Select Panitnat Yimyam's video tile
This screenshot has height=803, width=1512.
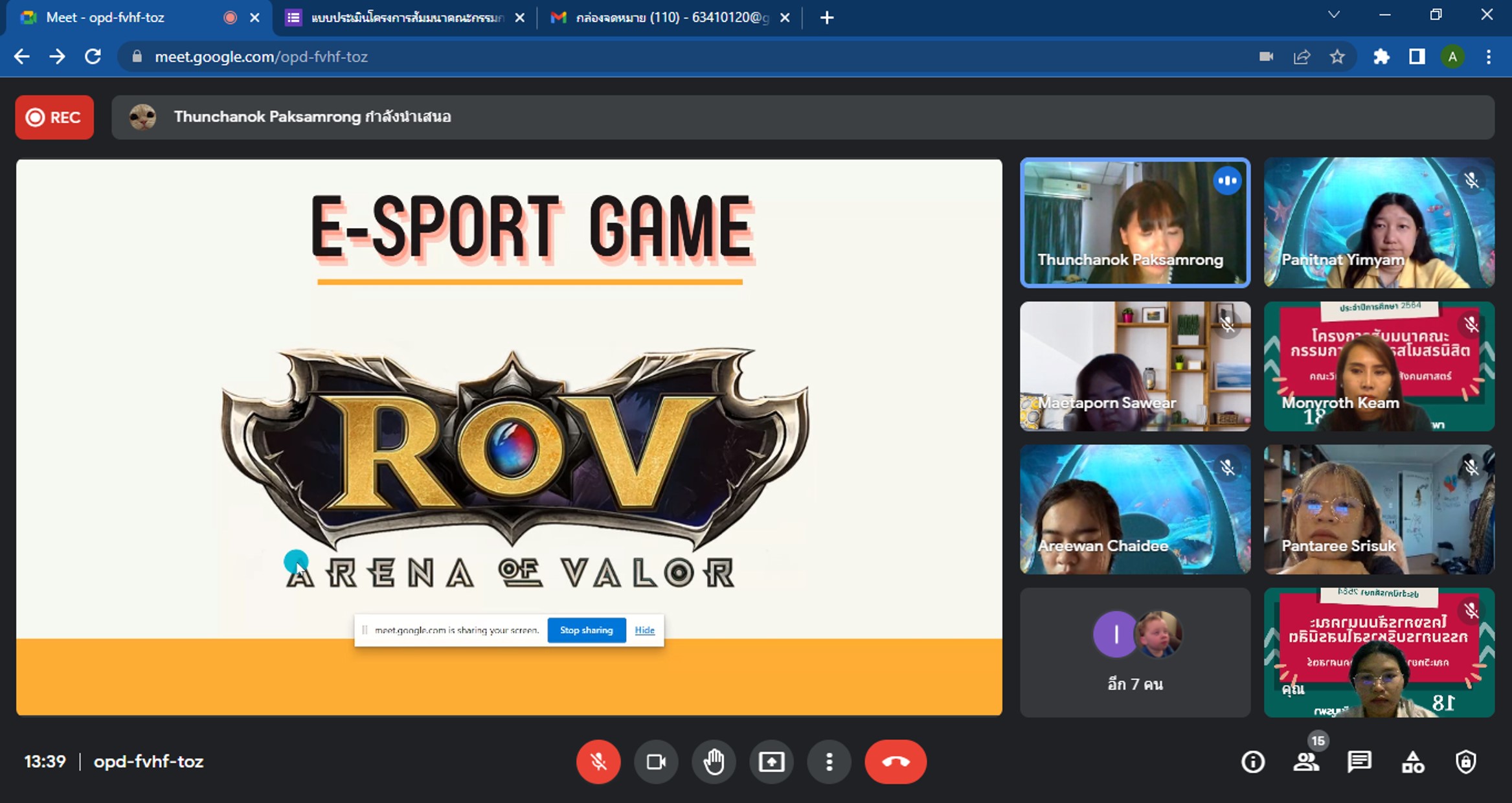click(1379, 223)
